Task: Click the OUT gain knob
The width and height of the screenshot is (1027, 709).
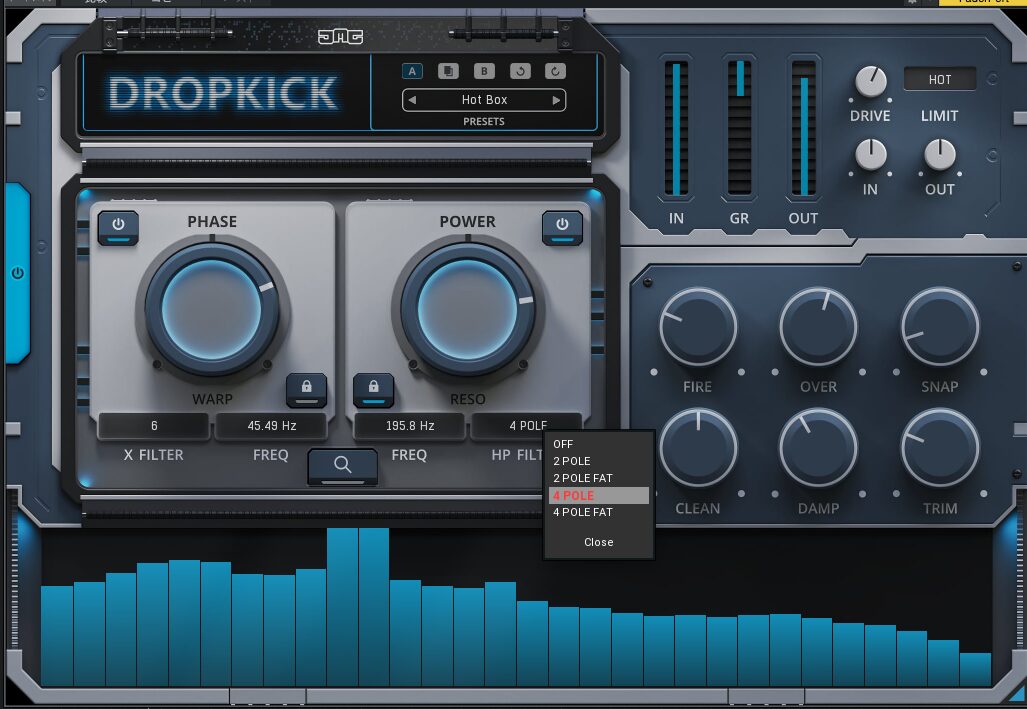Action: tap(940, 155)
